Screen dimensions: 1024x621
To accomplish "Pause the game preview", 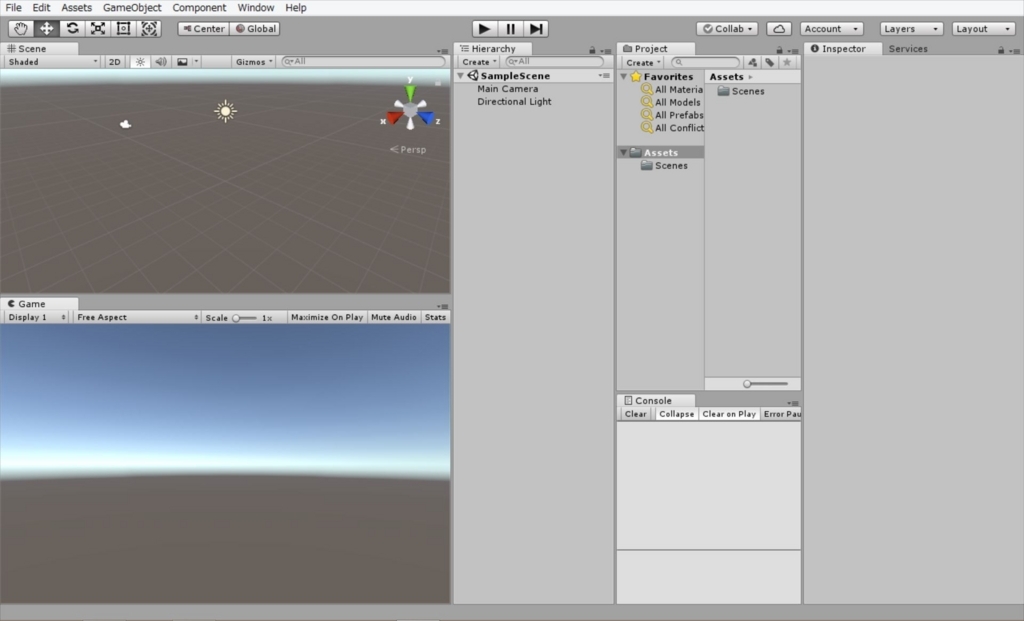I will tap(510, 29).
